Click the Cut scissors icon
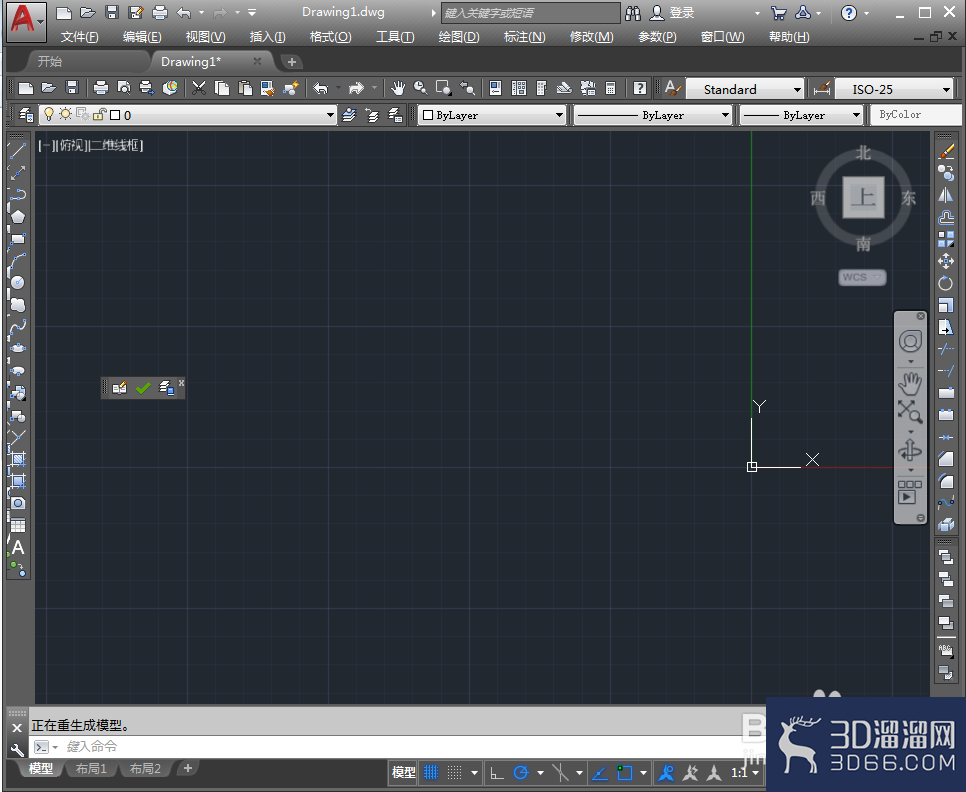This screenshot has height=792, width=966. (198, 89)
